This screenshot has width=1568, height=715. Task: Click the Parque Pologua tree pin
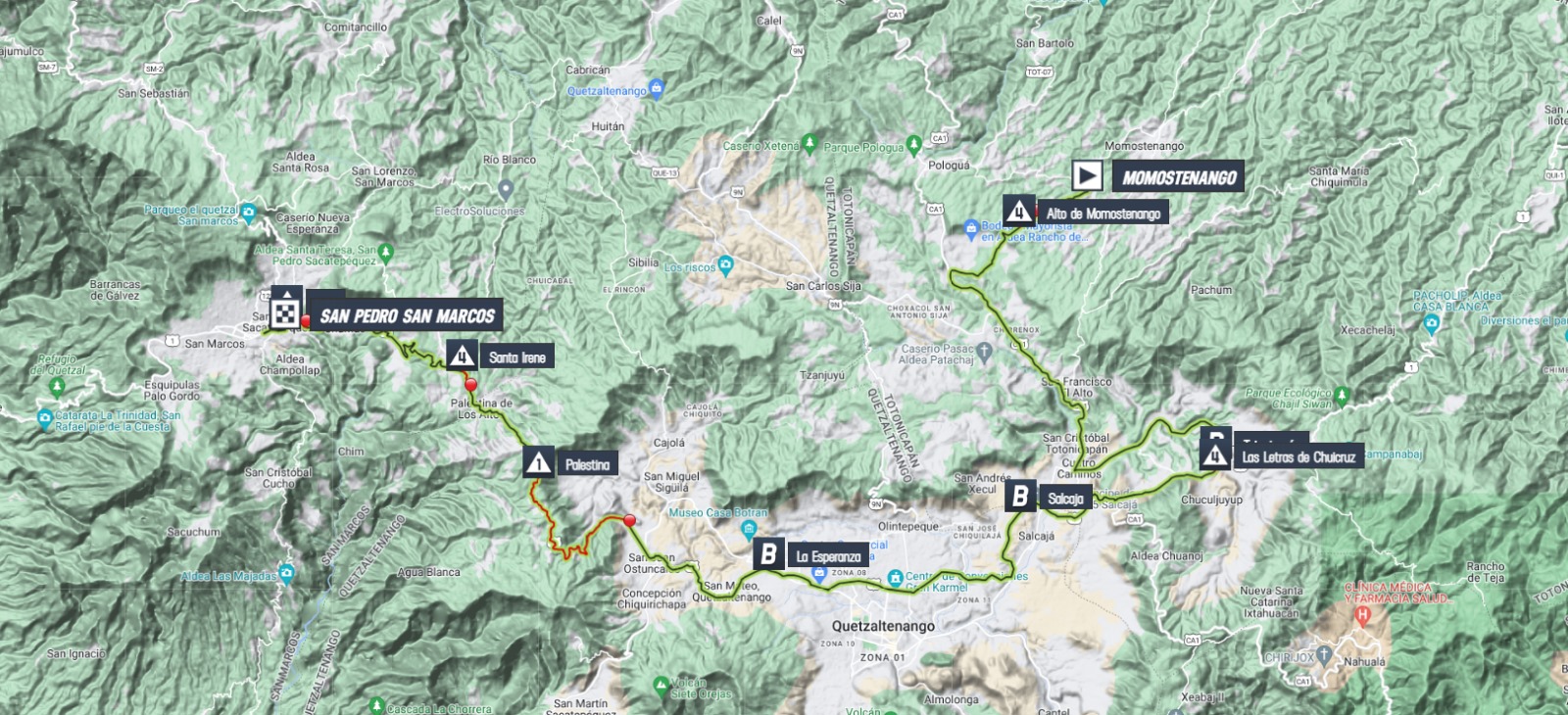(x=913, y=146)
